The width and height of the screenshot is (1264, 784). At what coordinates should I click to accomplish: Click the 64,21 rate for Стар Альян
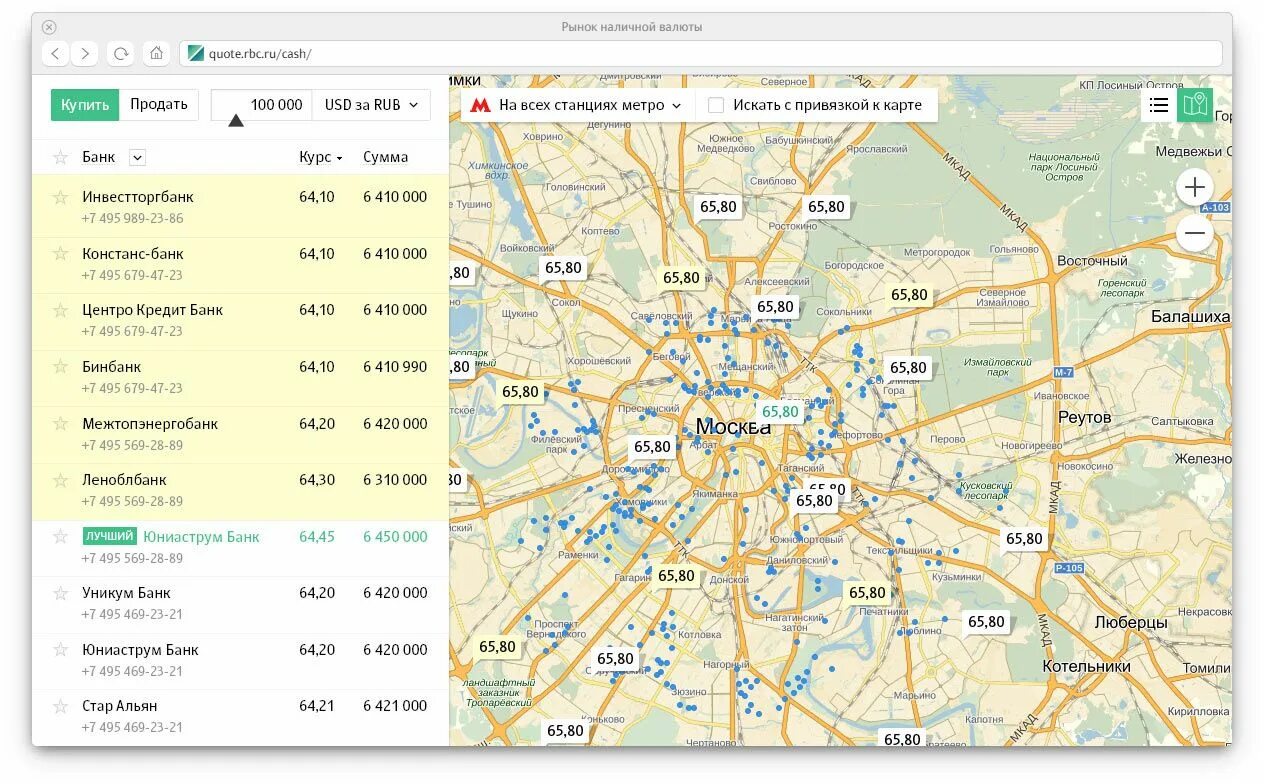[317, 706]
